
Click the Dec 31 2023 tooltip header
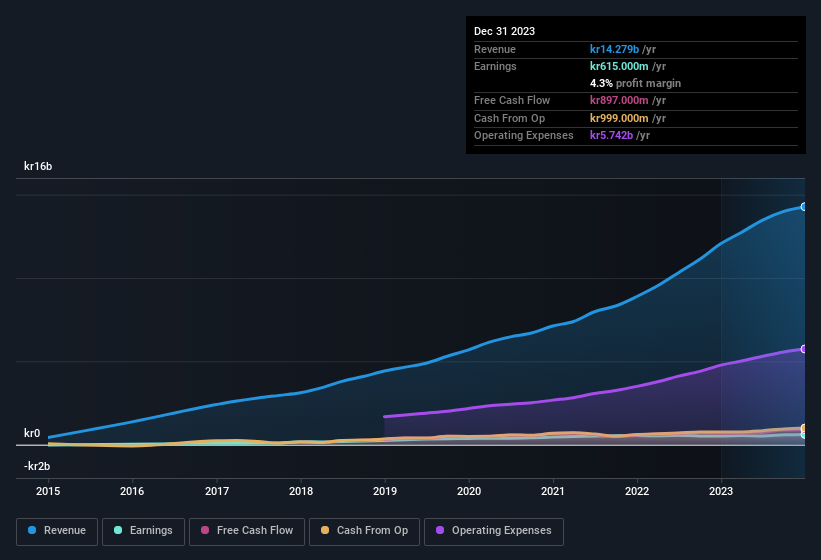[x=504, y=31]
